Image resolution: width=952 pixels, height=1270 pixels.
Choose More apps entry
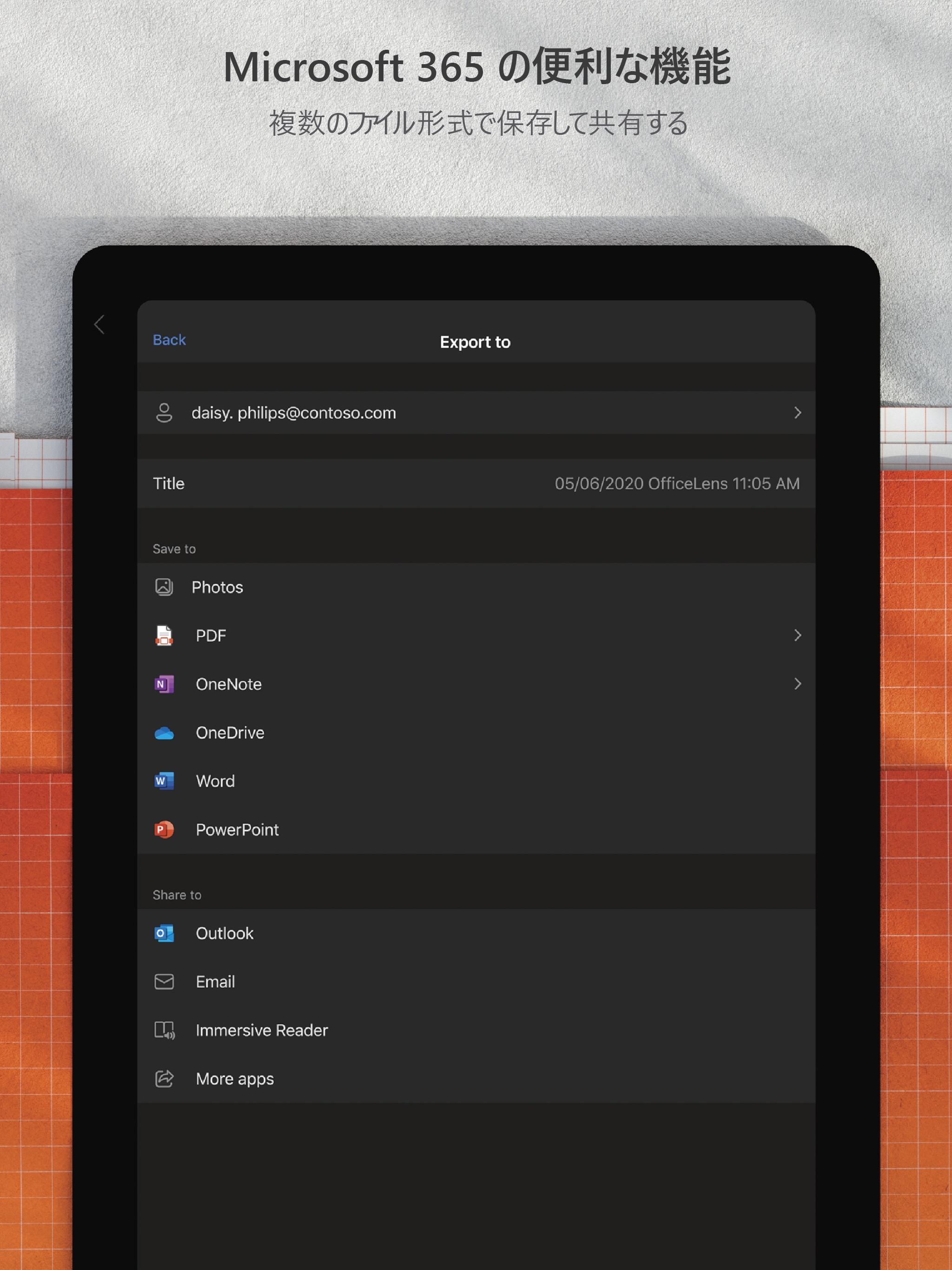click(234, 1079)
